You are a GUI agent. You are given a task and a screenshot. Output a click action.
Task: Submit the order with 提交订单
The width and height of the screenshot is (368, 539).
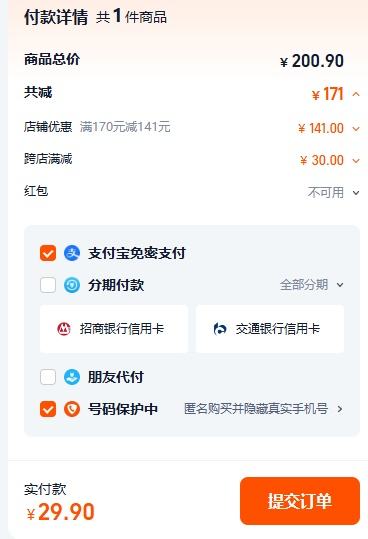pos(300,501)
